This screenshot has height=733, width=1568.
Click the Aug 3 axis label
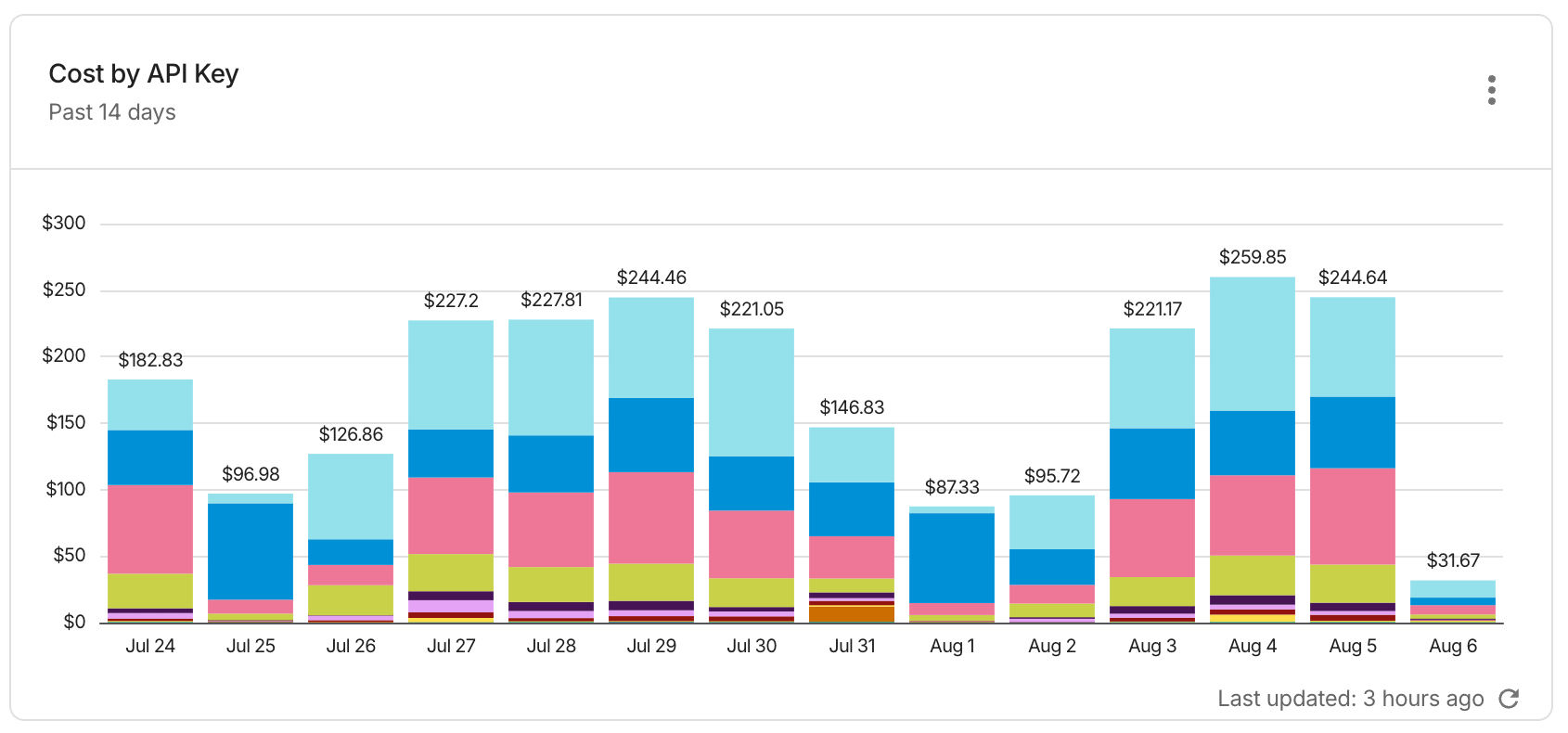[1152, 646]
